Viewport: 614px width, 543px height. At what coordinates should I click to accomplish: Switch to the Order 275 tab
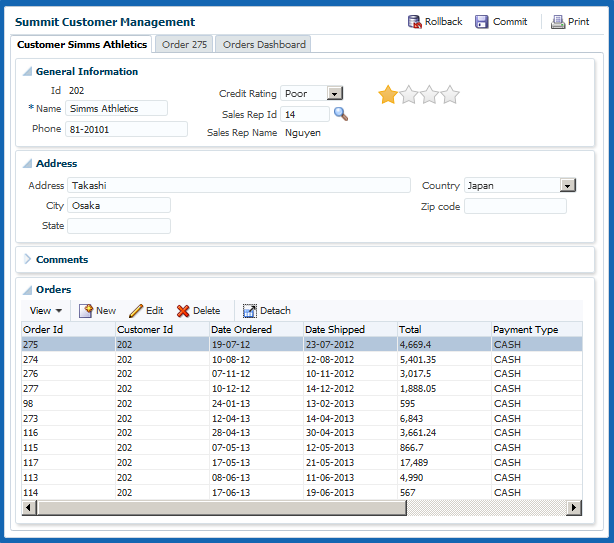click(x=184, y=44)
